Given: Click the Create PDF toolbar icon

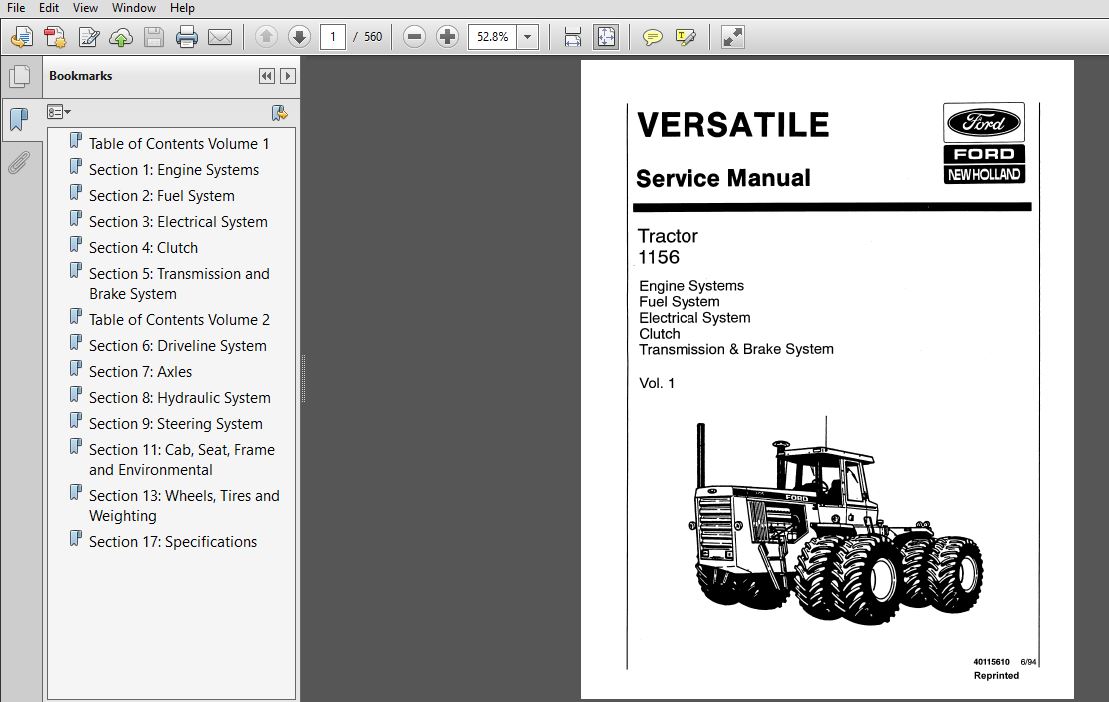Looking at the screenshot, I should point(55,37).
